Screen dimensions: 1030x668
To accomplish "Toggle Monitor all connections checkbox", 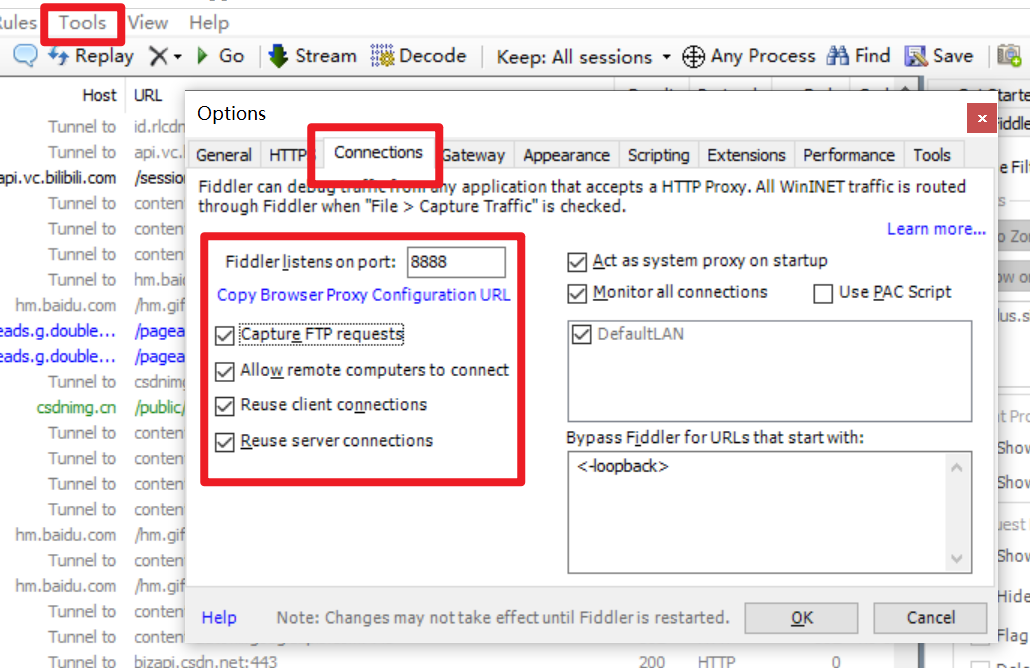I will coord(577,293).
